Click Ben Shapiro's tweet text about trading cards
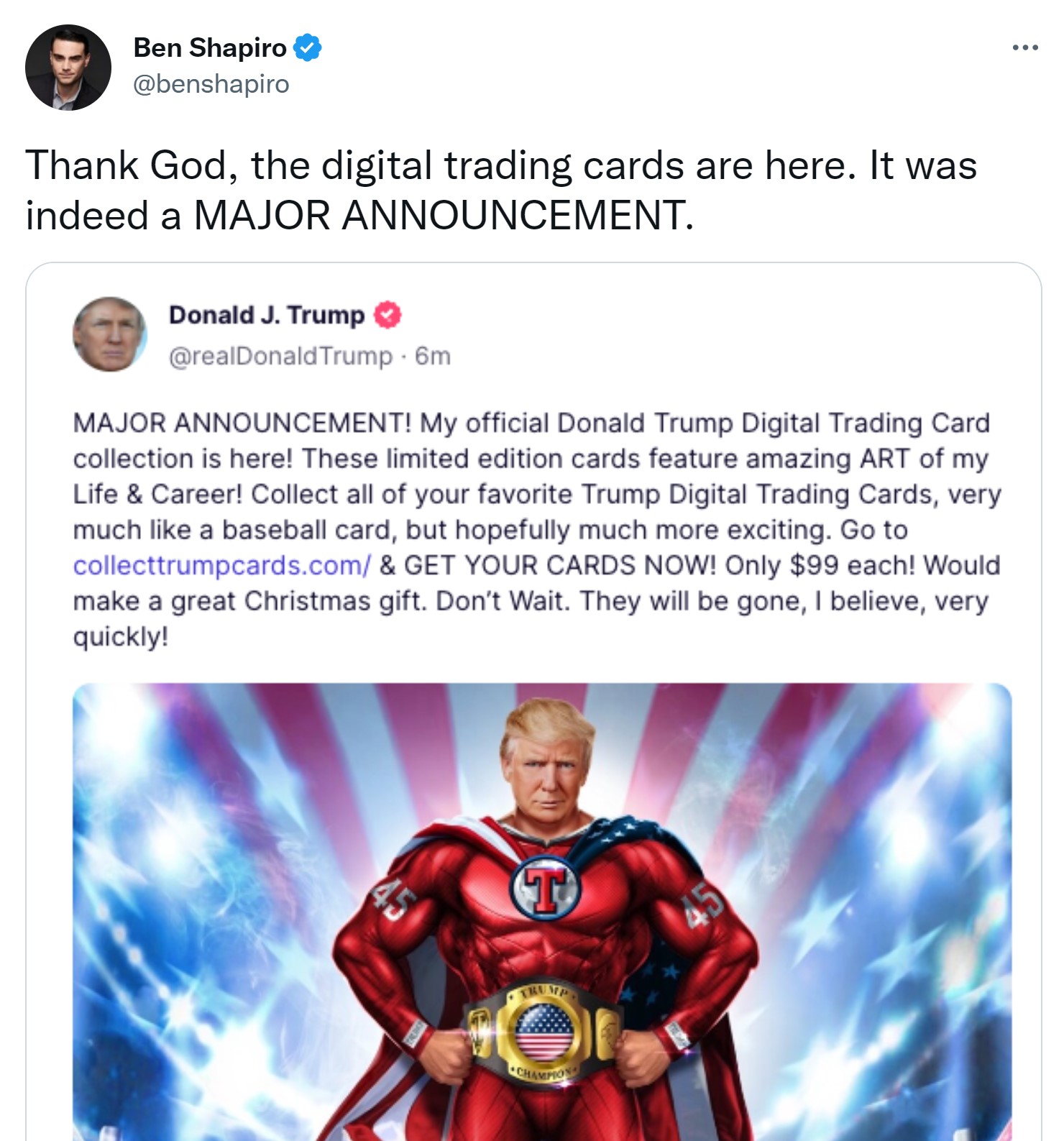The image size is (1064, 1141). [501, 190]
